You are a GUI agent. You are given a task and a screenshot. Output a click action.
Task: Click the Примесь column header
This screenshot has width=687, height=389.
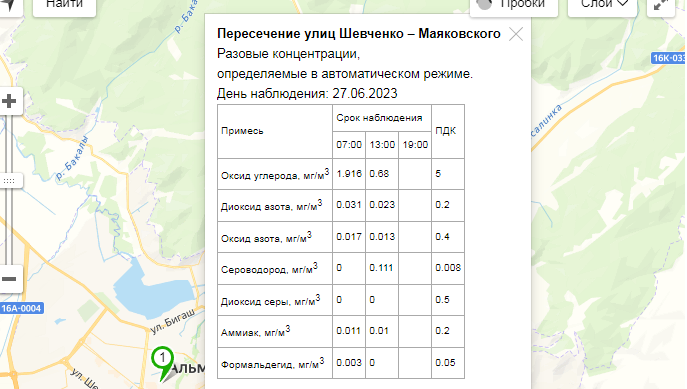pyautogui.click(x=242, y=131)
